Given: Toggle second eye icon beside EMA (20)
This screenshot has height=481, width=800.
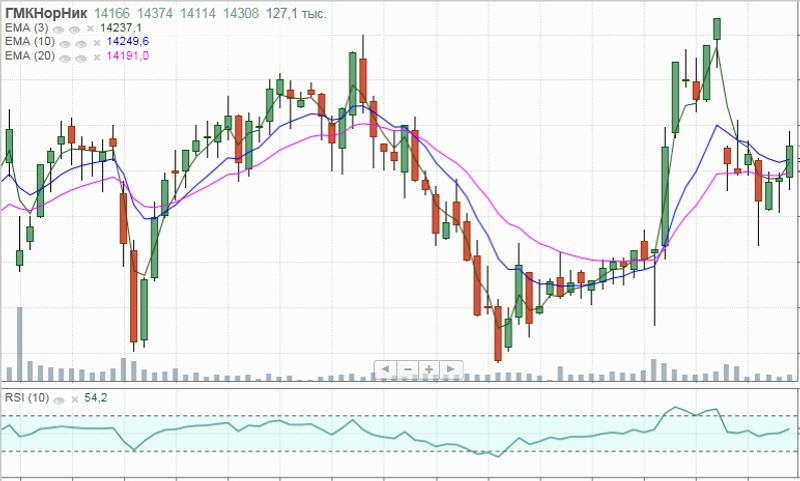Looking at the screenshot, I should [81, 58].
